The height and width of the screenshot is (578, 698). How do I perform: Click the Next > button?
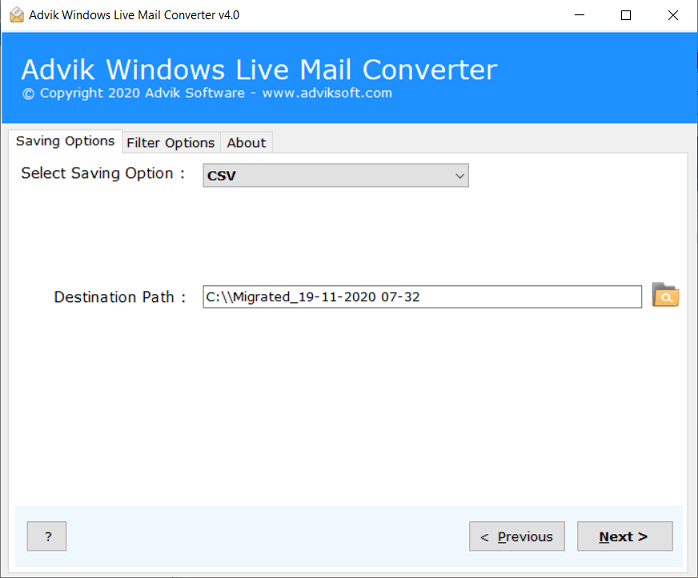pyautogui.click(x=625, y=536)
